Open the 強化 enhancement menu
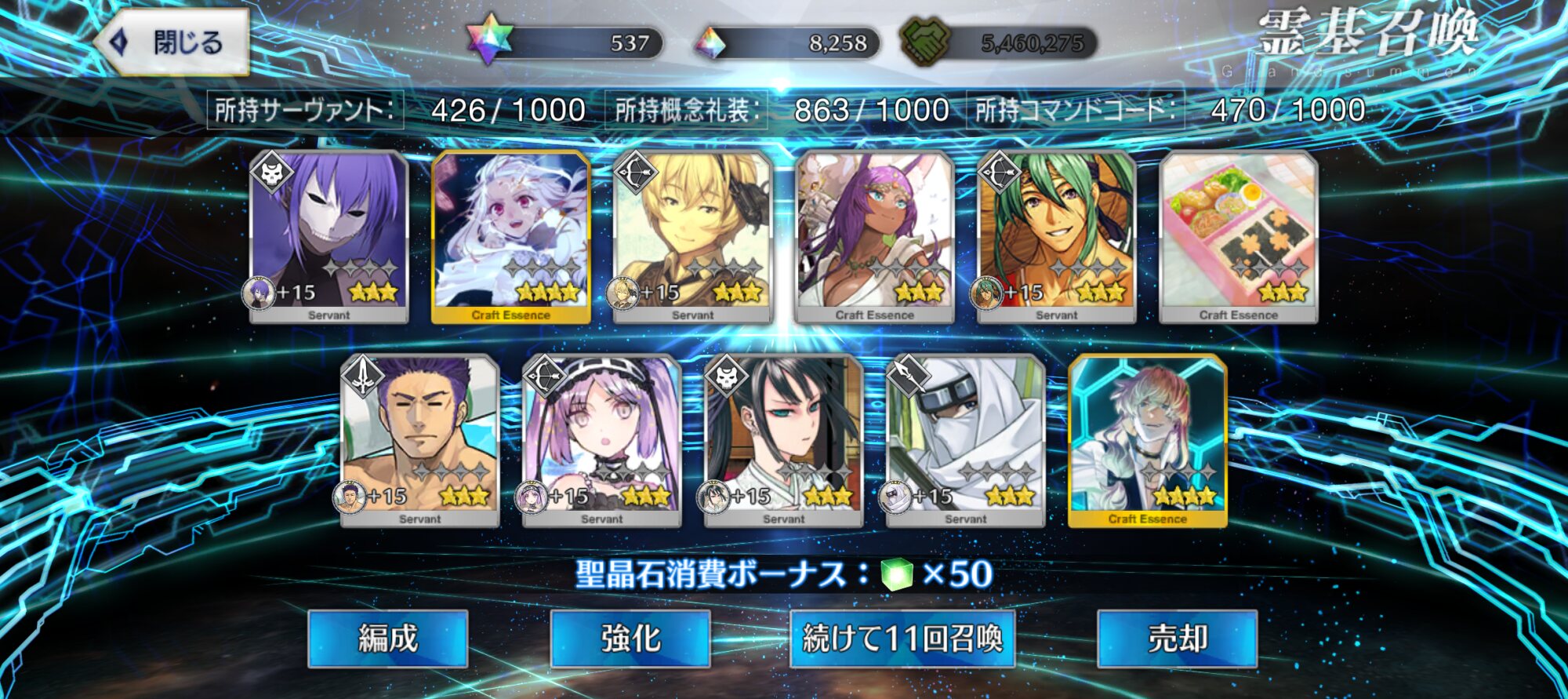This screenshot has height=699, width=1568. click(x=630, y=639)
